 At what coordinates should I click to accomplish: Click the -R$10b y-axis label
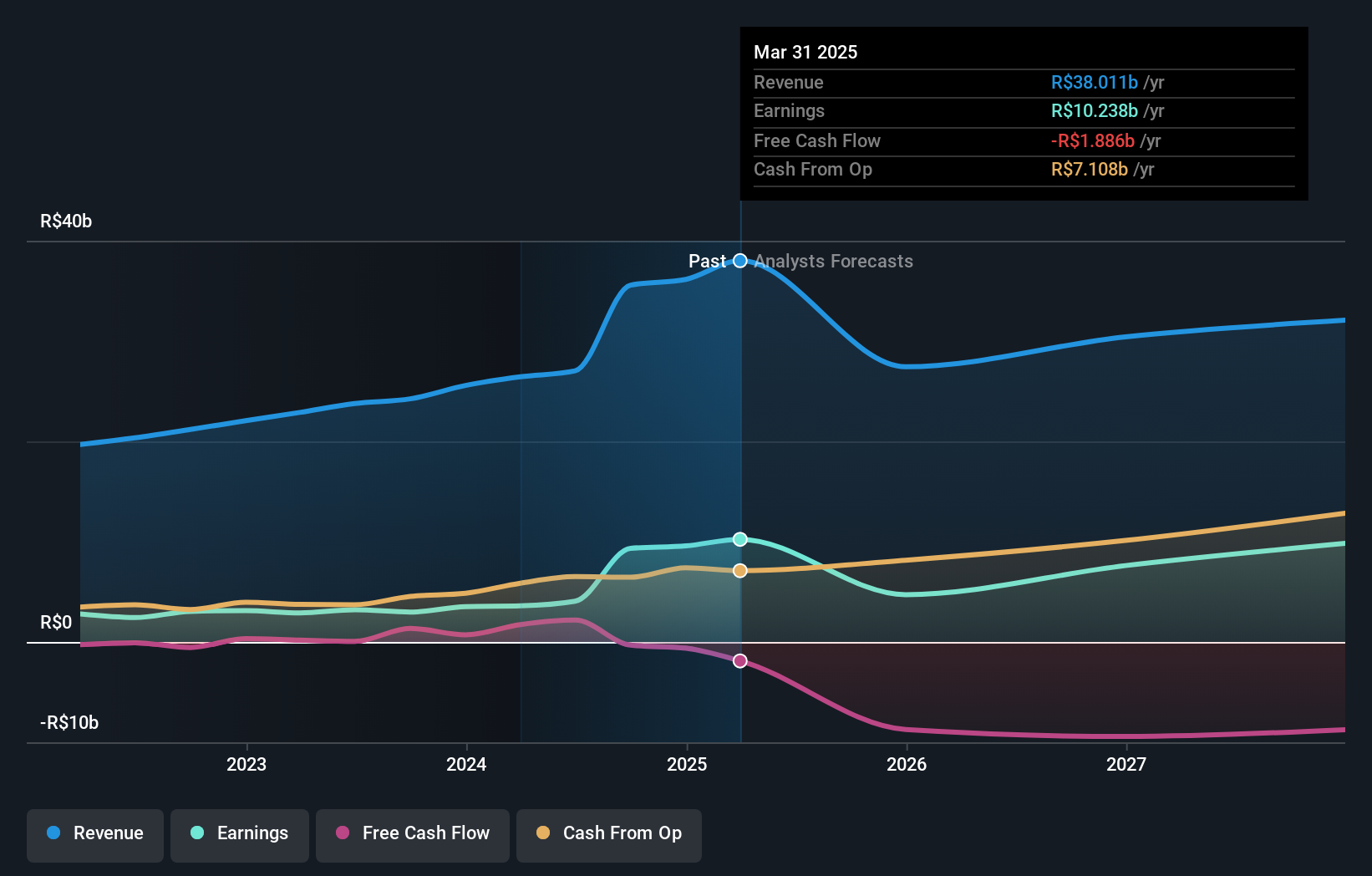69,722
